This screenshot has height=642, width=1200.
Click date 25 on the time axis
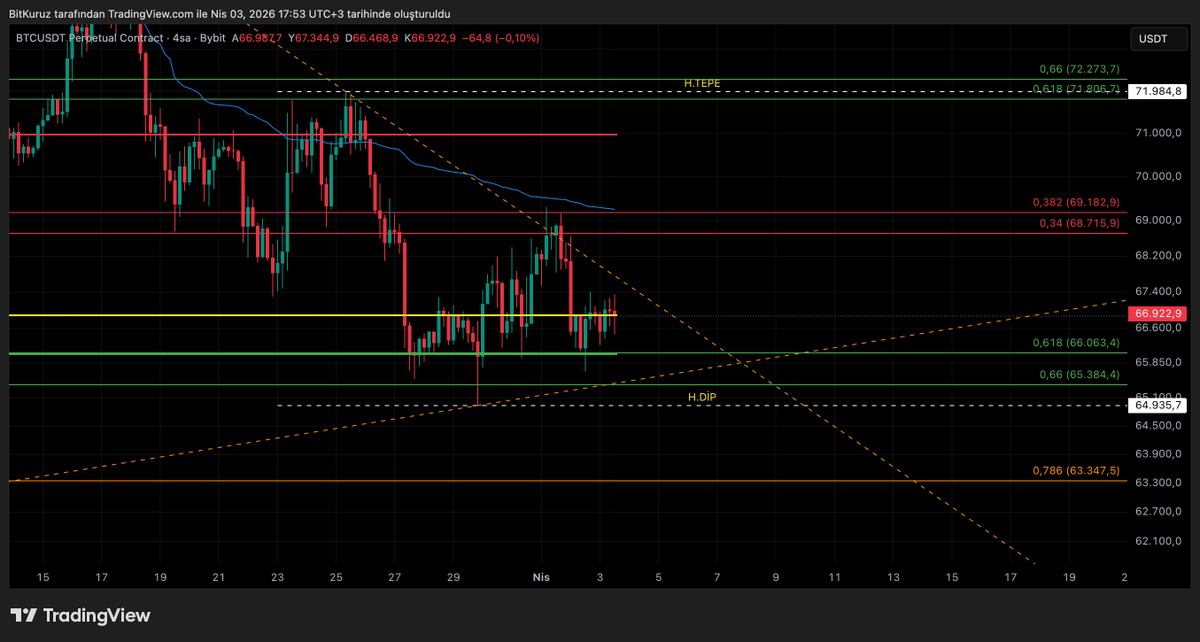coord(336,577)
